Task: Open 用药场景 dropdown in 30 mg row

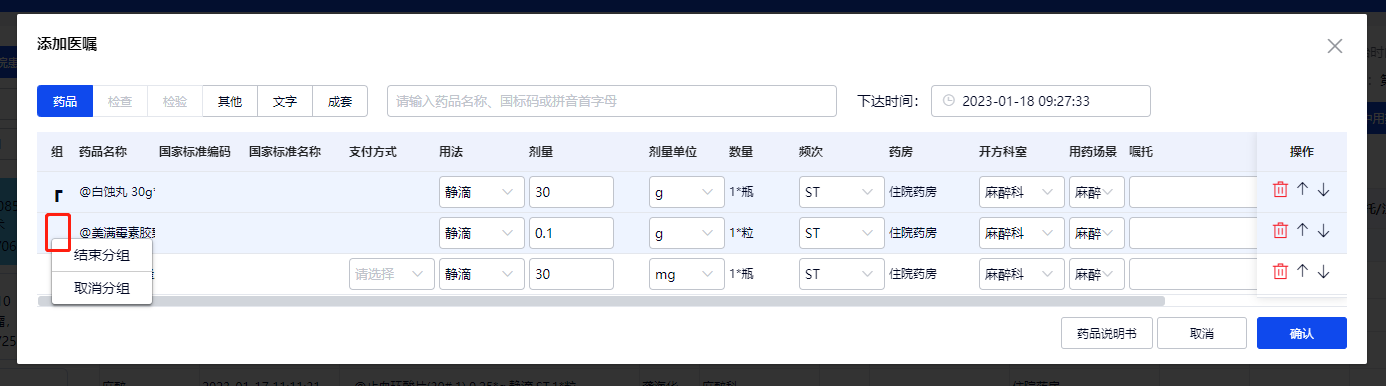Action: (x=1097, y=273)
